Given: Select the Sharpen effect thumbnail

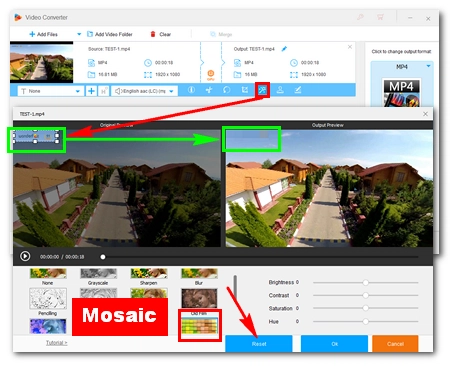Looking at the screenshot, I should click(149, 274).
